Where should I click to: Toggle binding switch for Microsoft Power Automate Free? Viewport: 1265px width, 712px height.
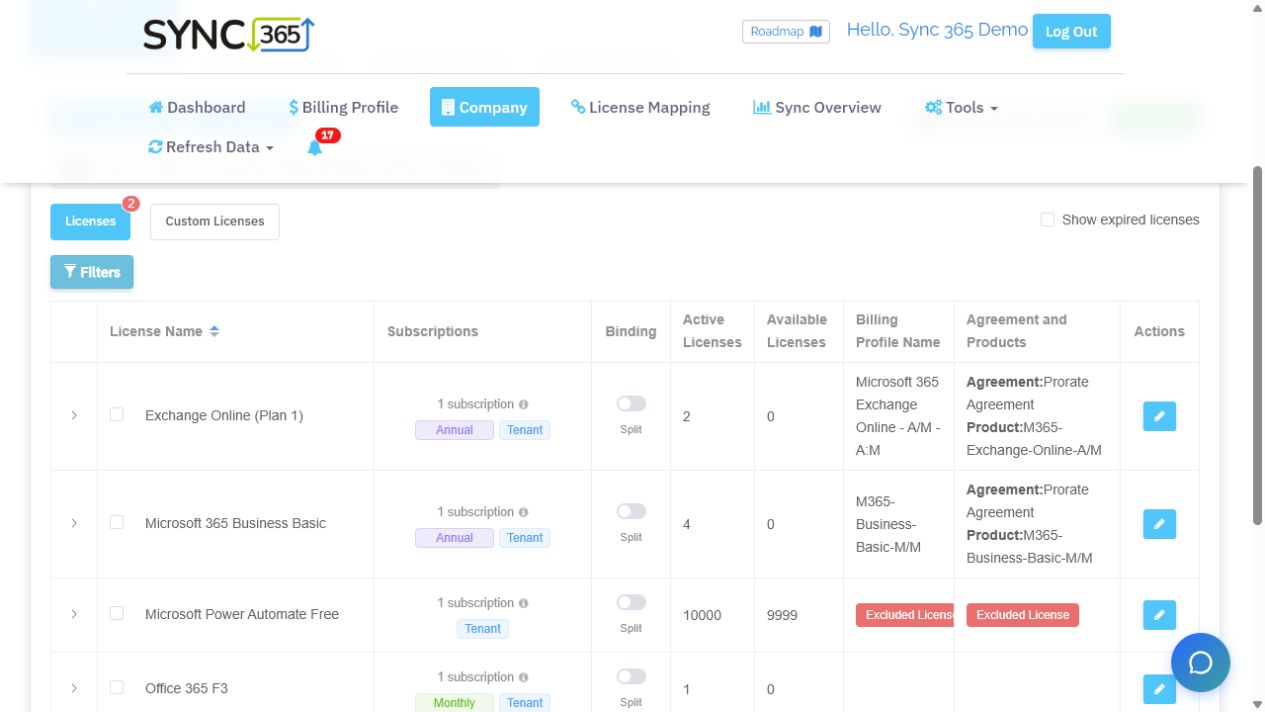(631, 602)
